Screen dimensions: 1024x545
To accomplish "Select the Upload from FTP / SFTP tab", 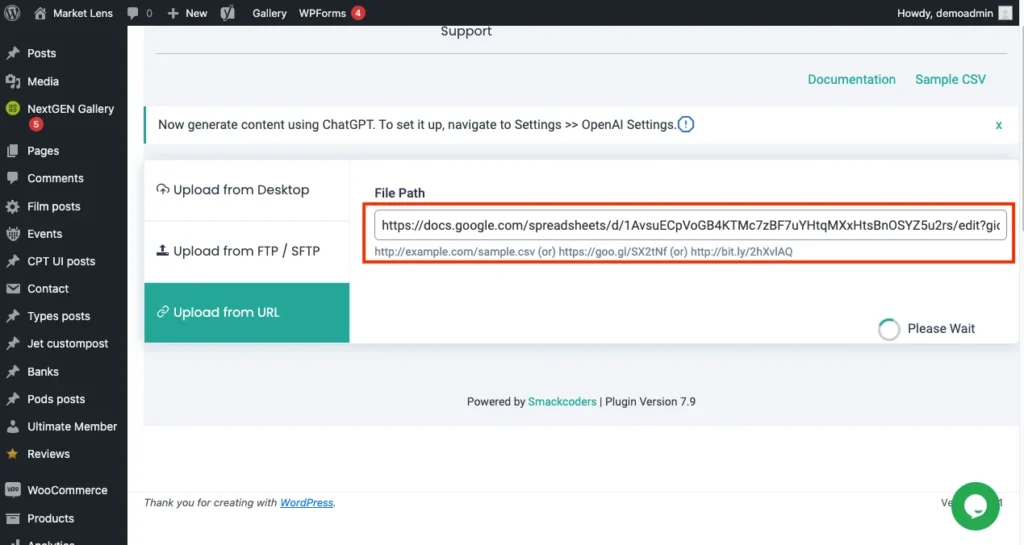I will [x=246, y=251].
